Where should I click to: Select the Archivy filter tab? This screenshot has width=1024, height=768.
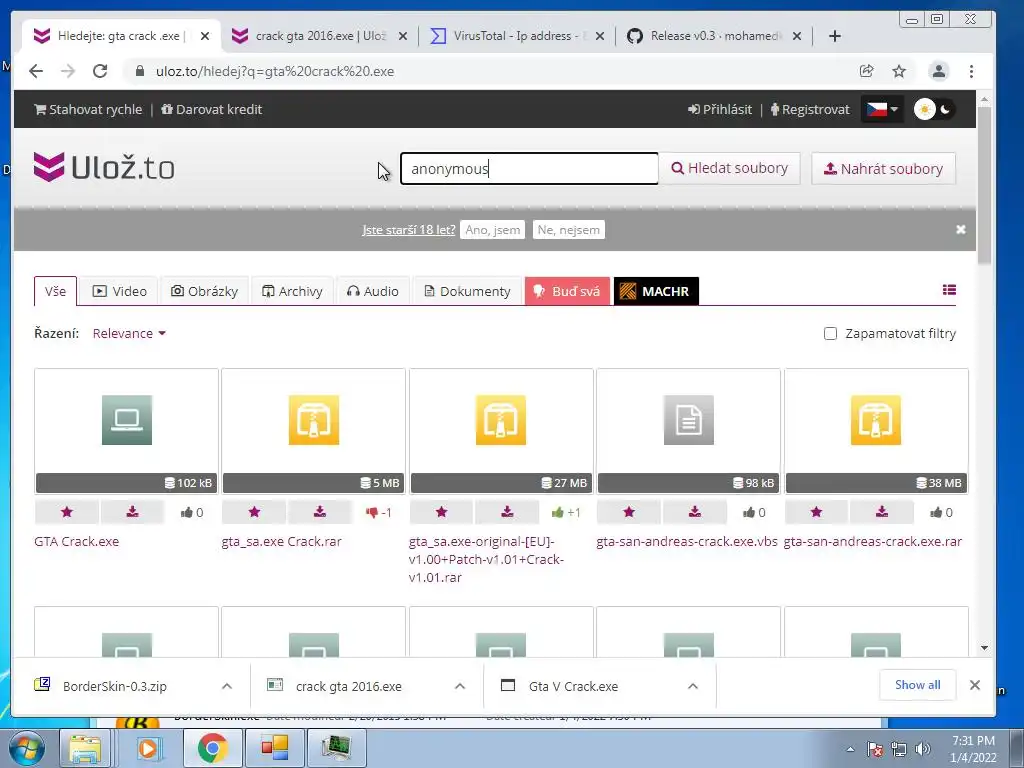292,291
